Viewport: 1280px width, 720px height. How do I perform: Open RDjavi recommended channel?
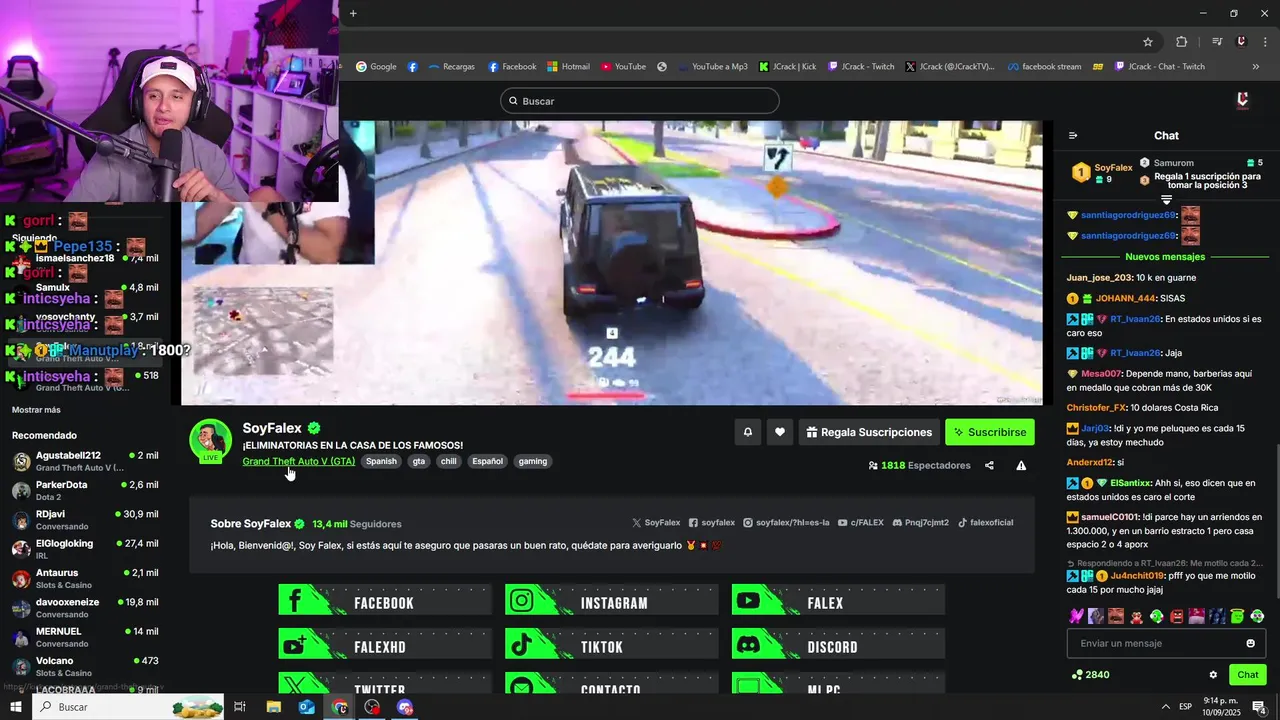click(85, 519)
